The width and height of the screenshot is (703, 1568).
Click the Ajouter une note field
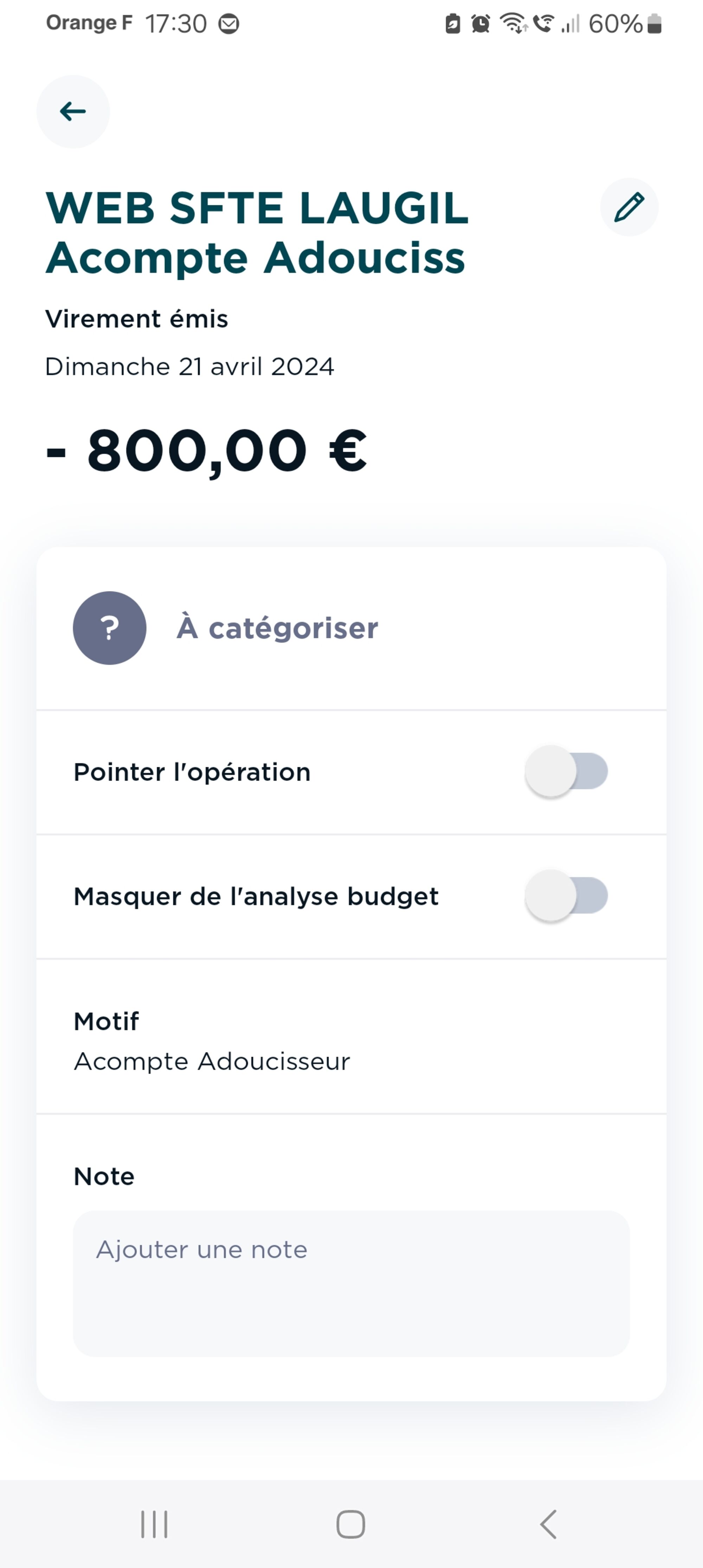(351, 1283)
